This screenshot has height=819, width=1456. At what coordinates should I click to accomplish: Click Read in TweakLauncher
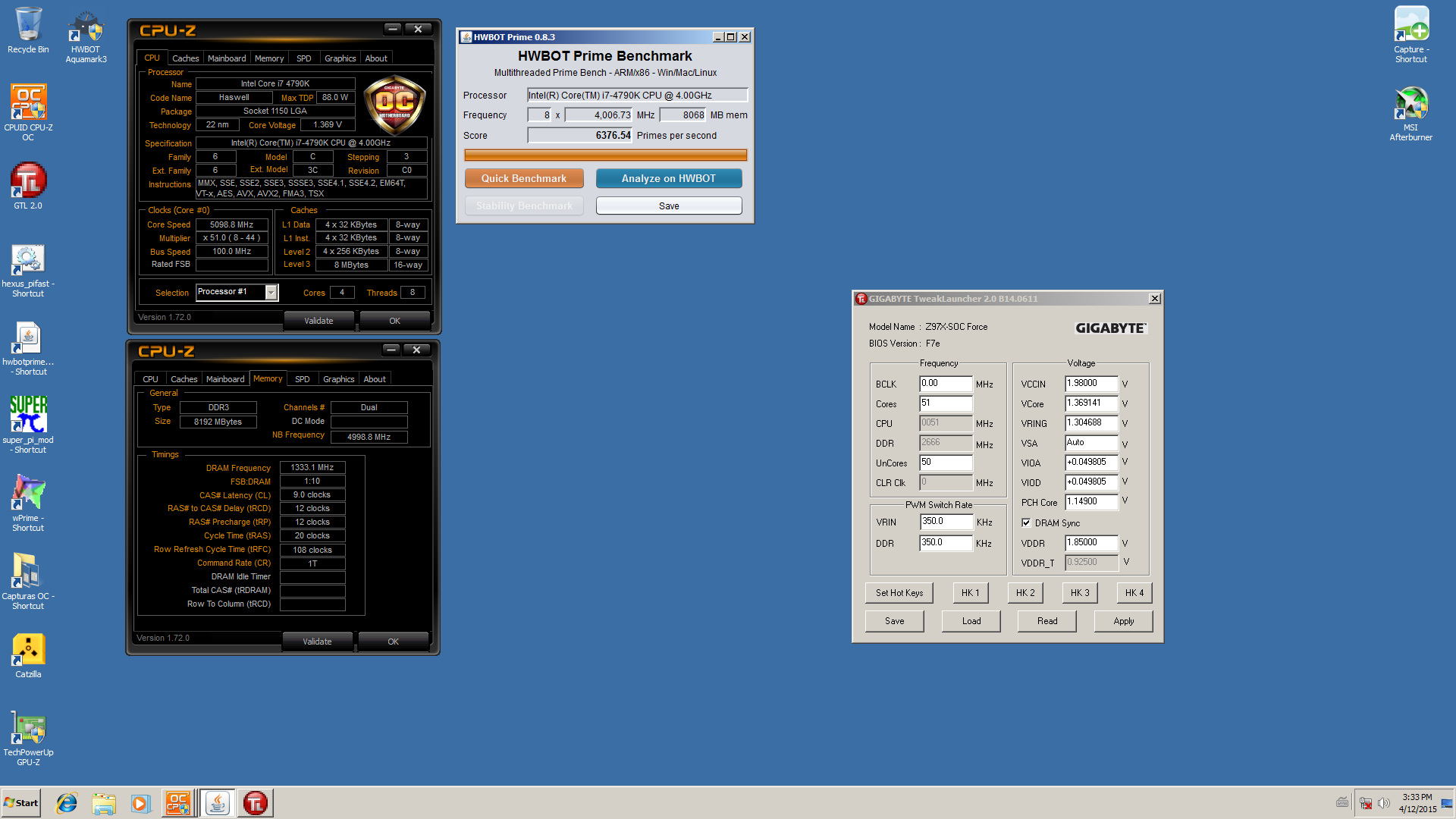tap(1047, 621)
